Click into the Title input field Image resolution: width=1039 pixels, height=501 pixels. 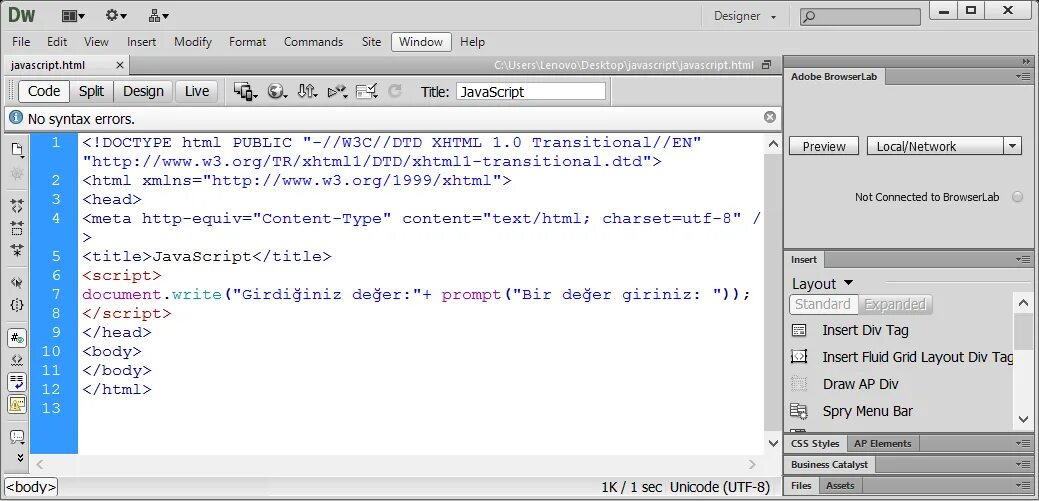pos(531,91)
